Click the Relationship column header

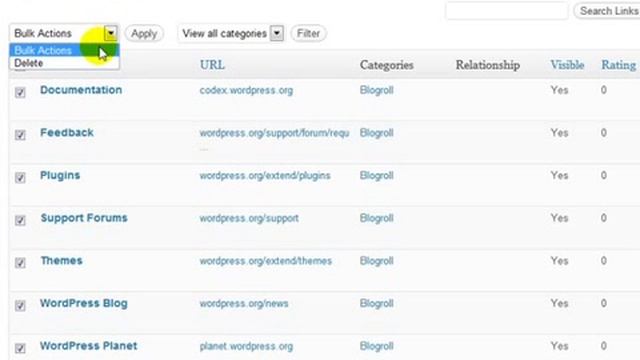488,65
